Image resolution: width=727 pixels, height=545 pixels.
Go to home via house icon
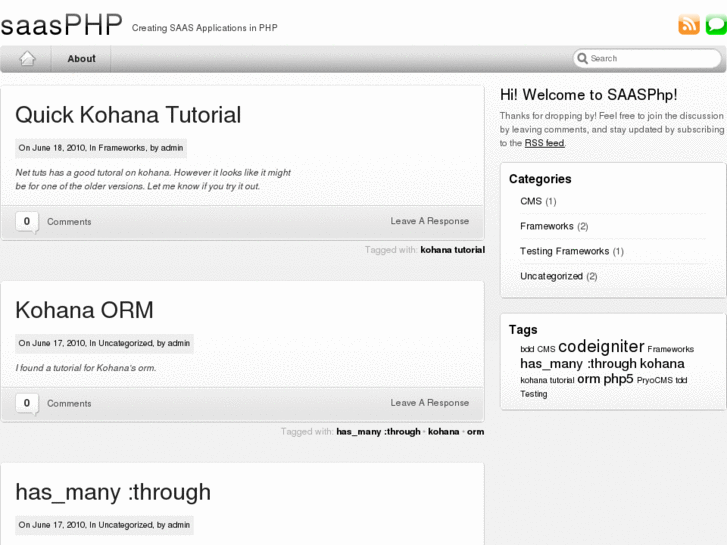point(27,58)
